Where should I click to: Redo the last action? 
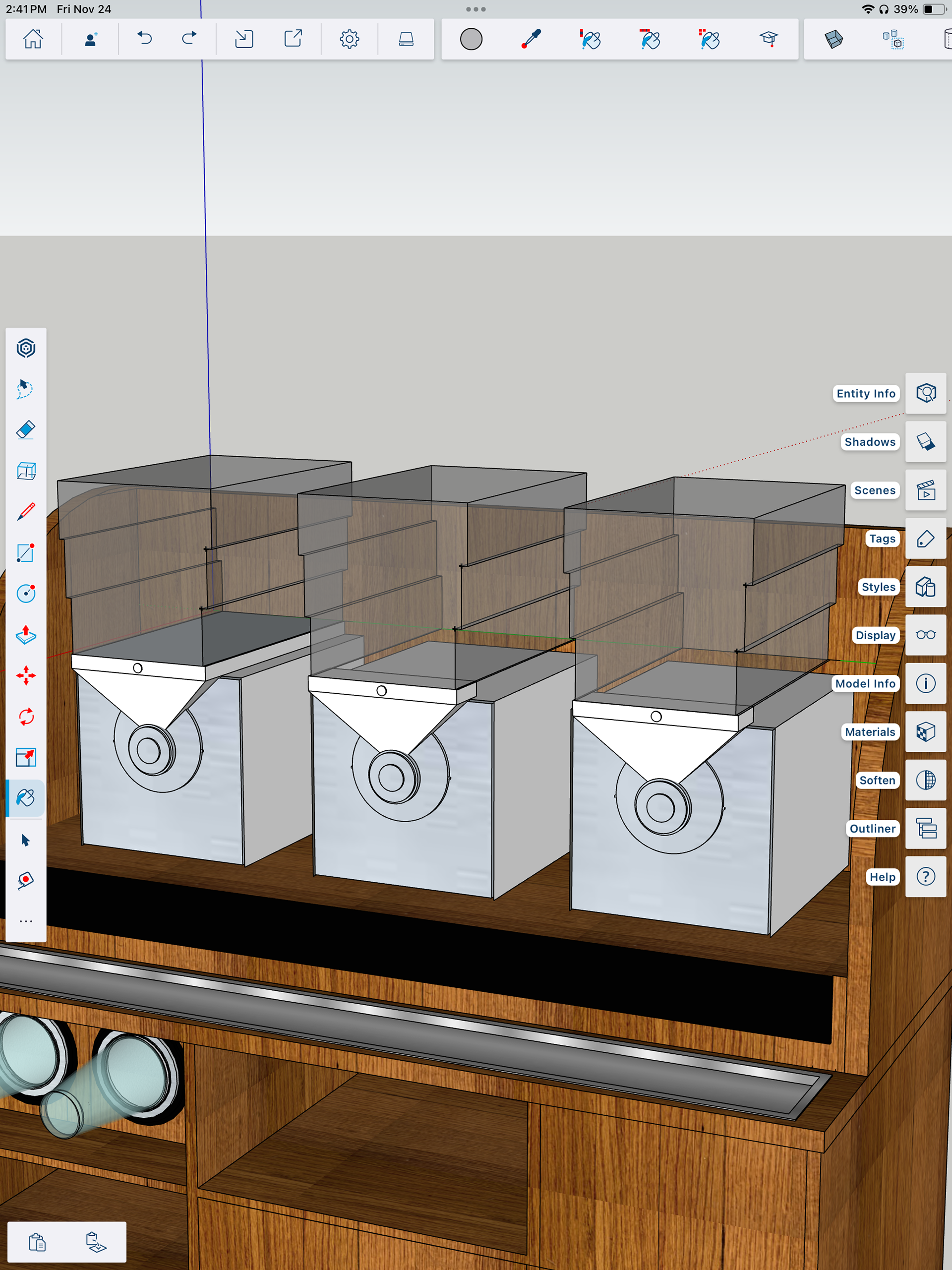click(x=189, y=39)
